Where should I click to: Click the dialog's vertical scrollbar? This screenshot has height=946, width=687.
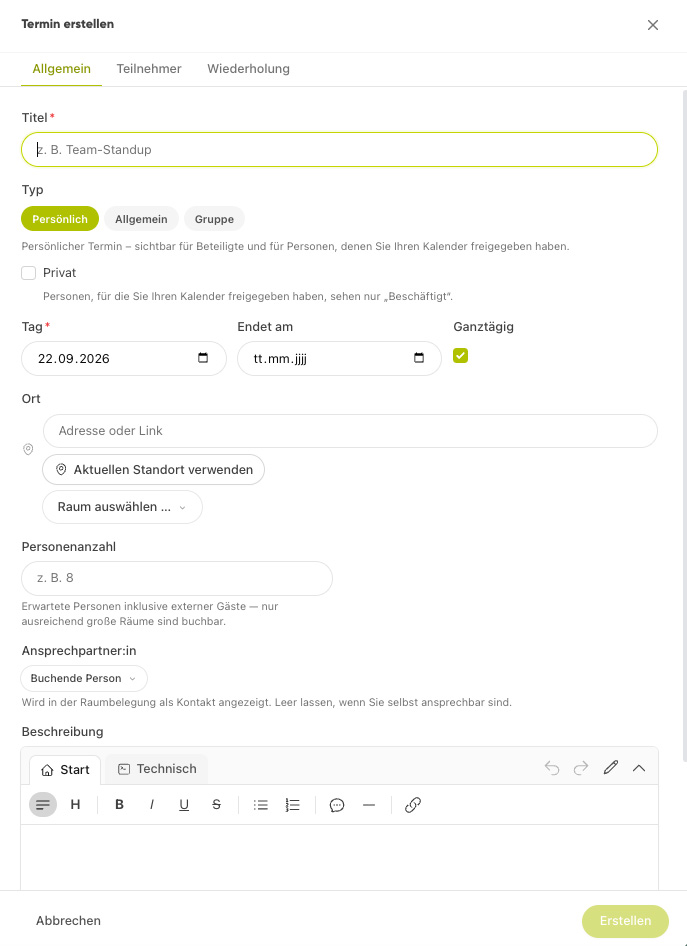point(684,425)
